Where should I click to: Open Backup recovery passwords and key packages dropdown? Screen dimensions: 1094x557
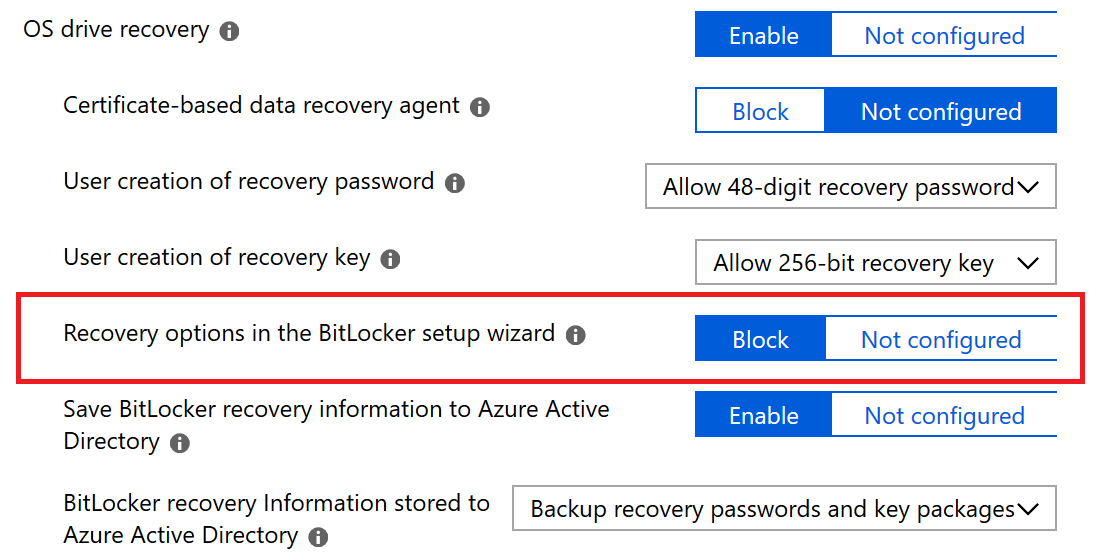point(784,509)
